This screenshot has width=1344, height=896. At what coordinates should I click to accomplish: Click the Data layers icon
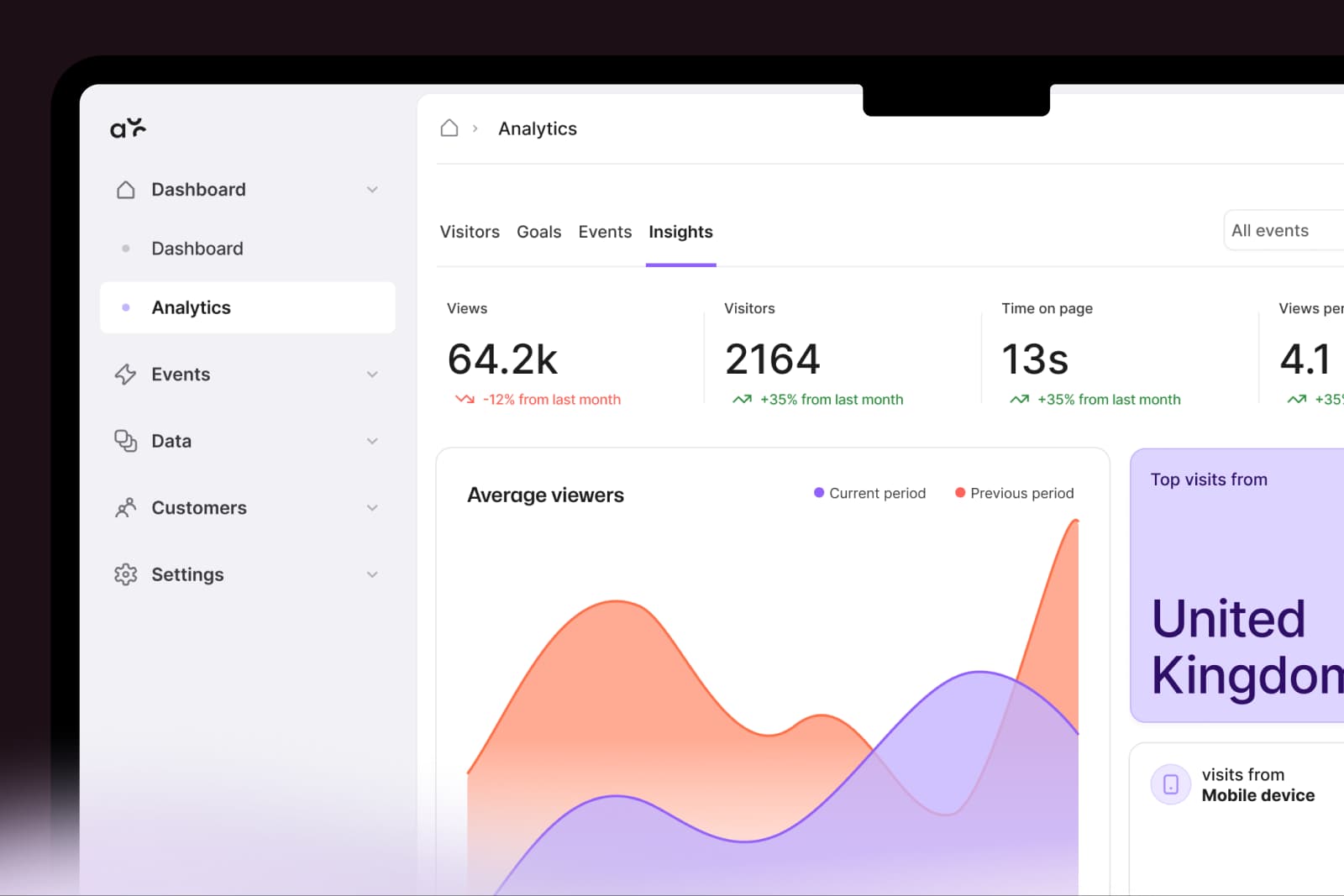click(125, 440)
